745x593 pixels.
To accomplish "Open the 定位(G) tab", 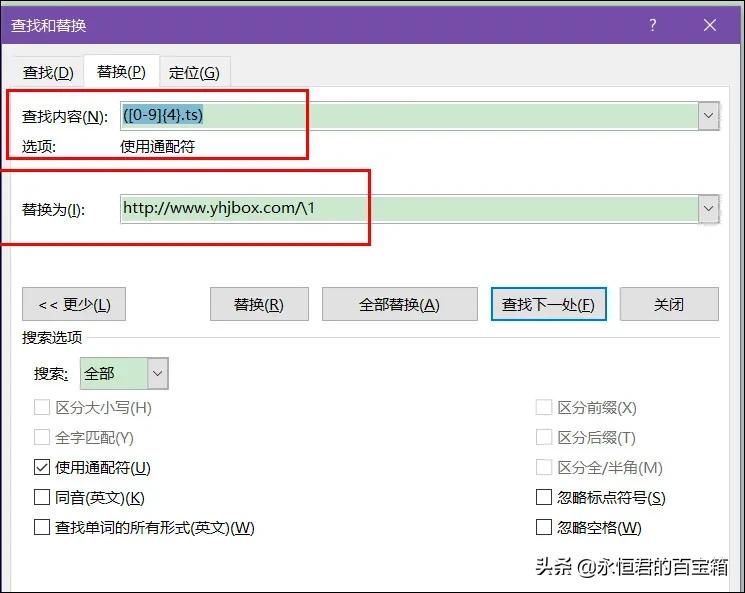I will [194, 73].
